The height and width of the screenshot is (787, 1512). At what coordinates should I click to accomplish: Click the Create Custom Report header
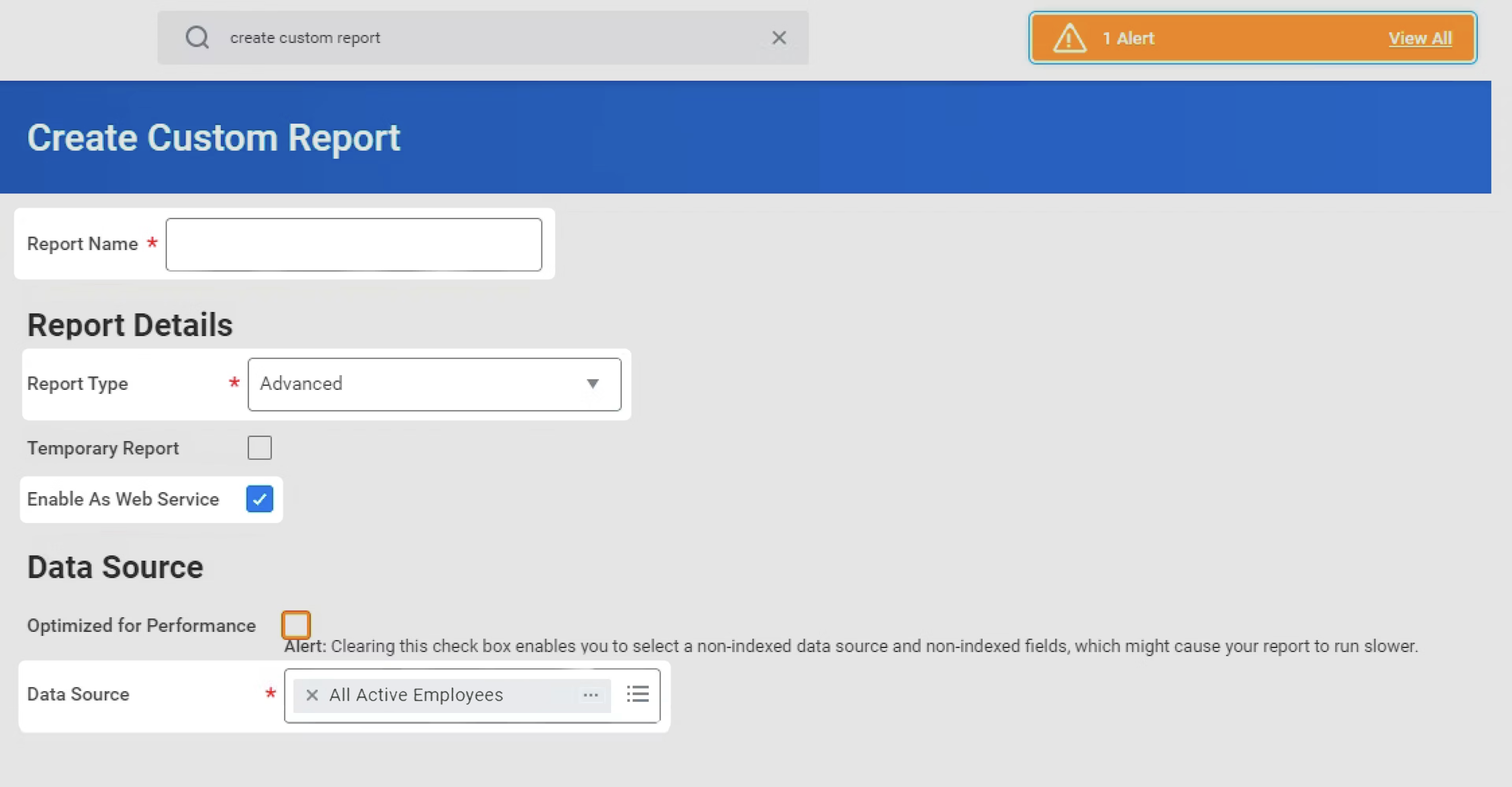tap(214, 137)
